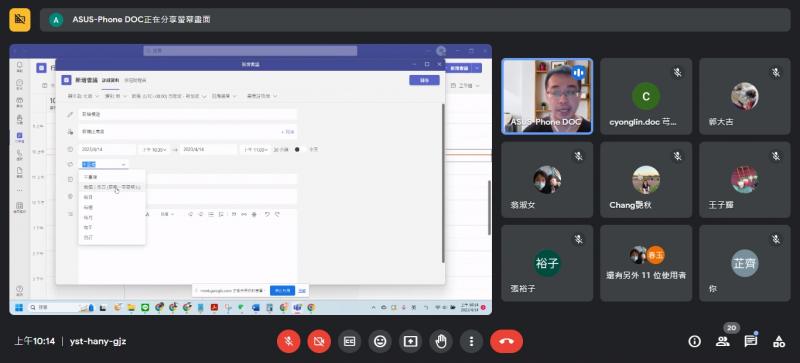Select the 郭大吉 participant tile
Viewport: 800px width, 363px height.
click(744, 96)
